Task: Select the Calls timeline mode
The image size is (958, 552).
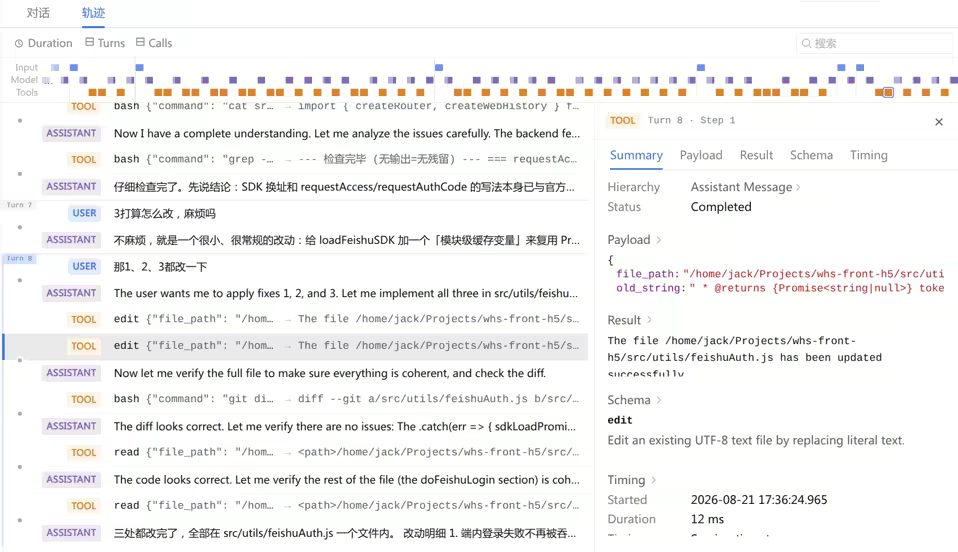Action: pos(154,43)
